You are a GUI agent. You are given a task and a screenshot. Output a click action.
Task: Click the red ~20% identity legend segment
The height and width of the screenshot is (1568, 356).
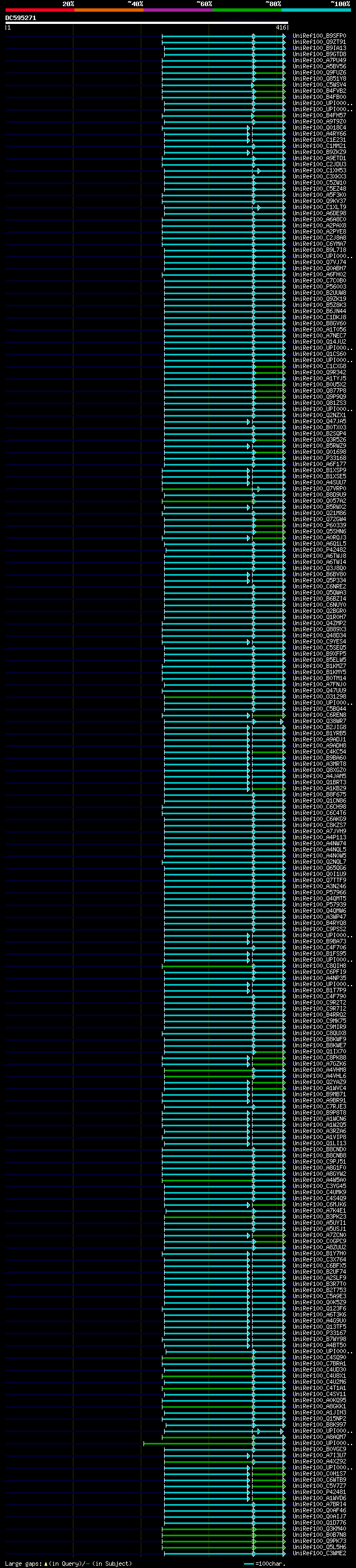(39, 10)
